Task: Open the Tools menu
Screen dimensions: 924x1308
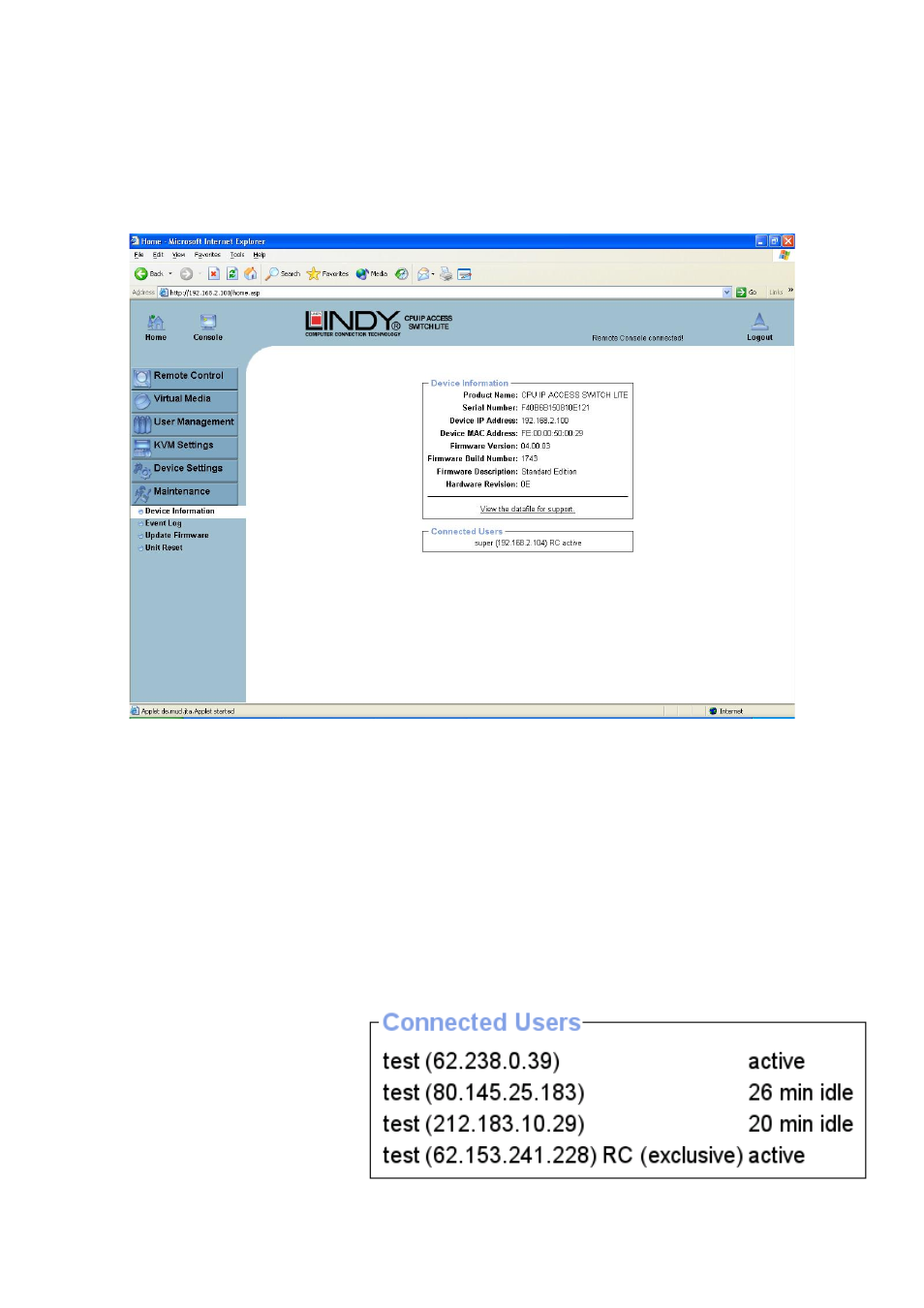Action: (237, 255)
